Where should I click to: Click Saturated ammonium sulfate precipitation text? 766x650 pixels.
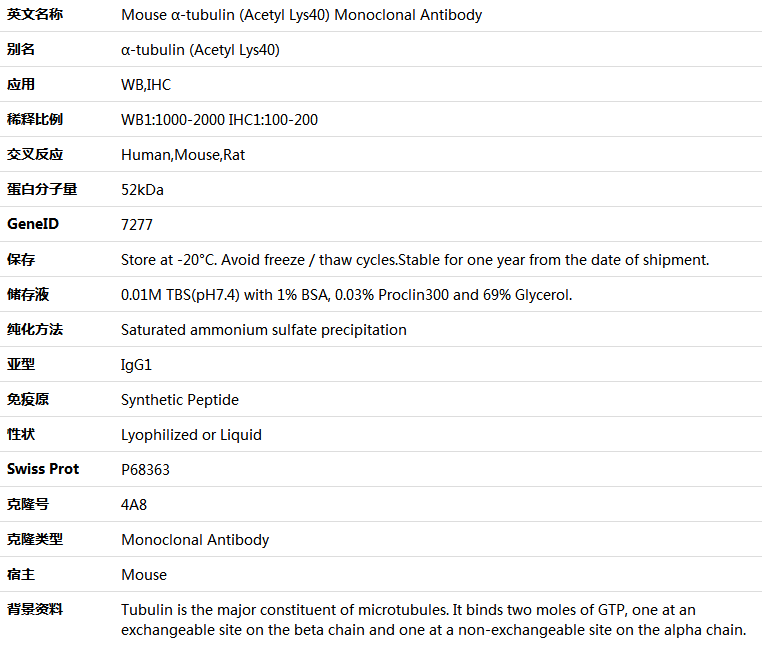(x=264, y=330)
